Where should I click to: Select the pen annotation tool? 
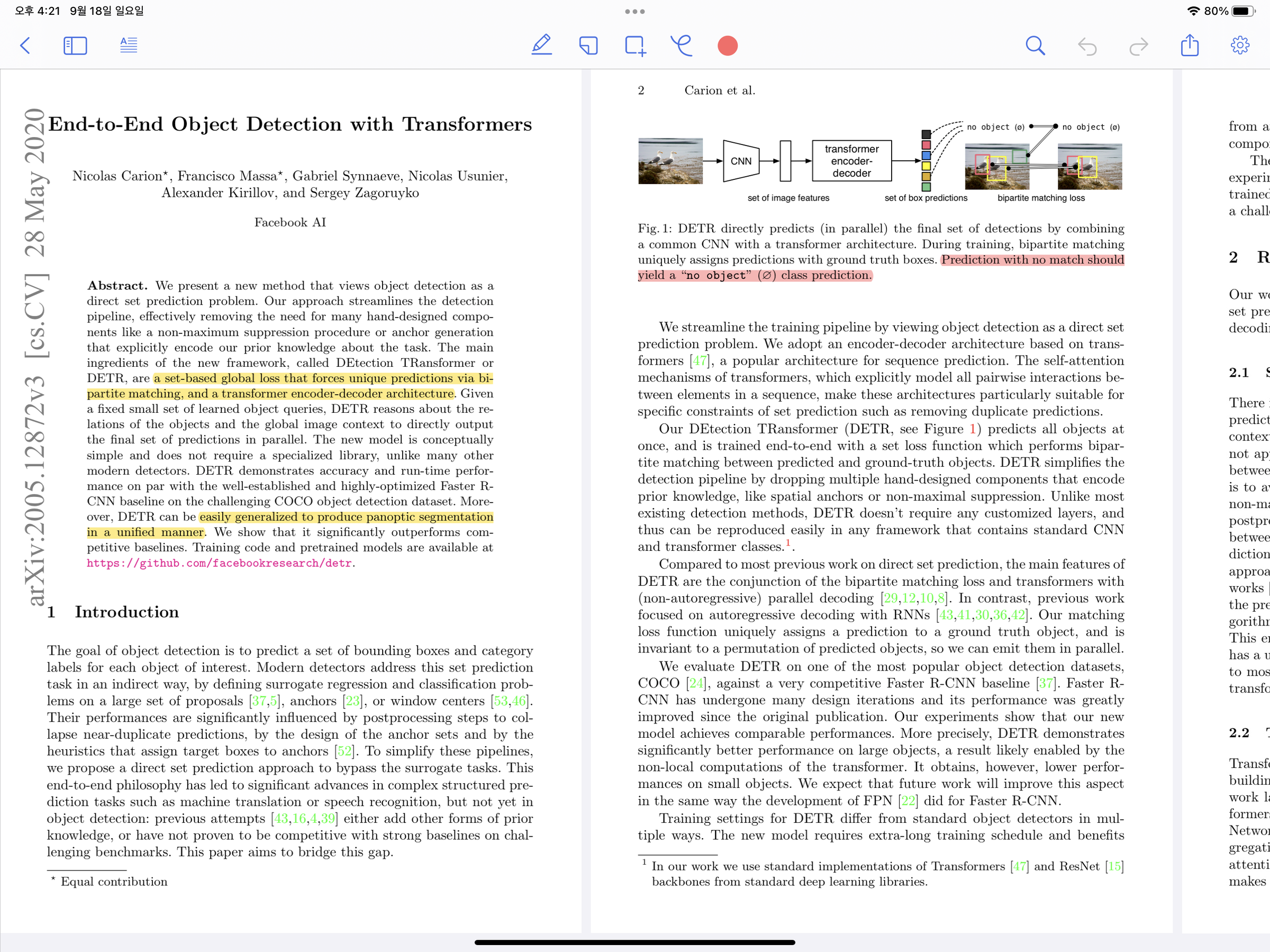click(x=541, y=46)
